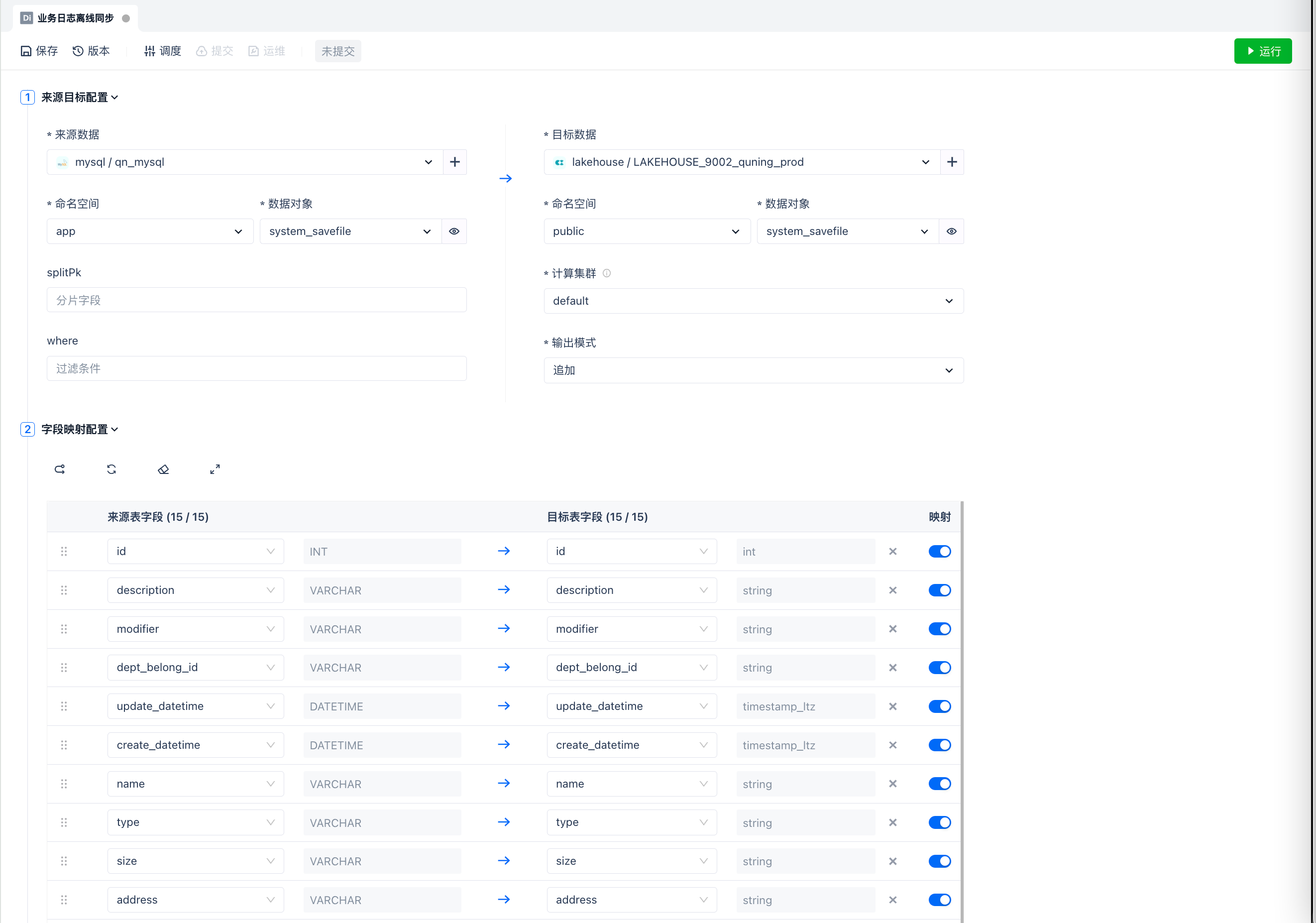Preview source system_savefile with eye icon
Viewport: 1316px width, 923px height.
tap(454, 231)
